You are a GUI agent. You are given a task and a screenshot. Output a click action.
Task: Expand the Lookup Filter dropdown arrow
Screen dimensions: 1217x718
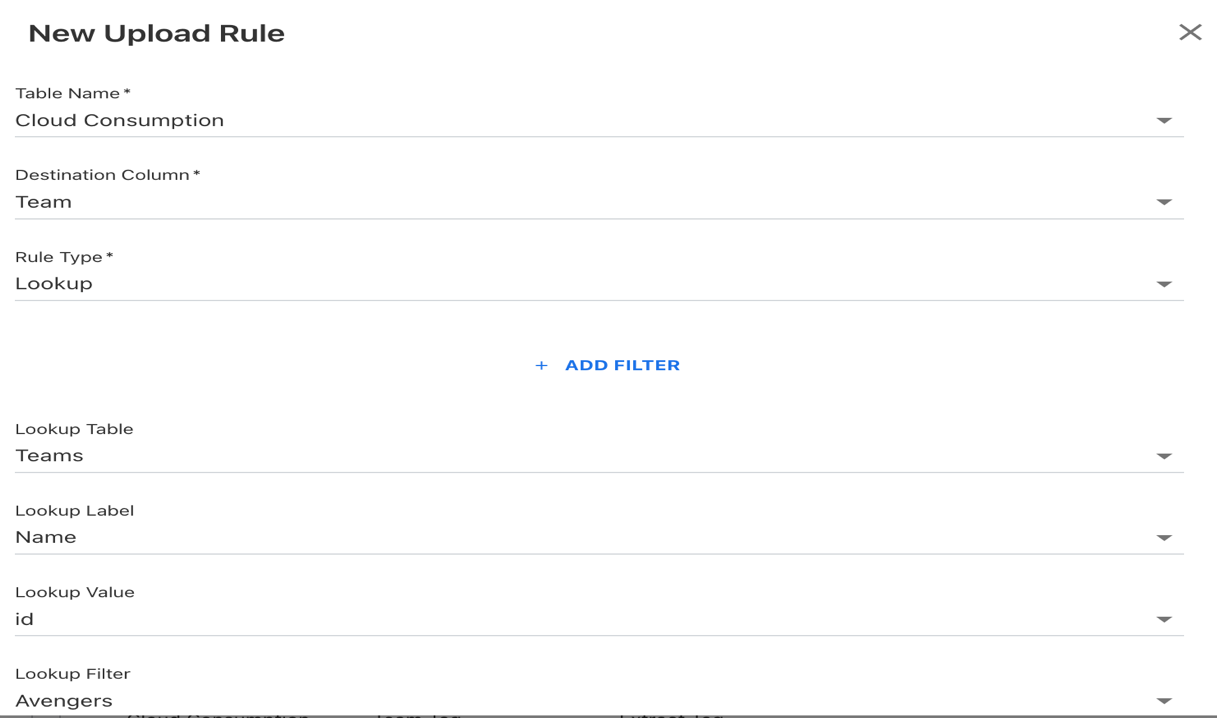[x=1164, y=701]
